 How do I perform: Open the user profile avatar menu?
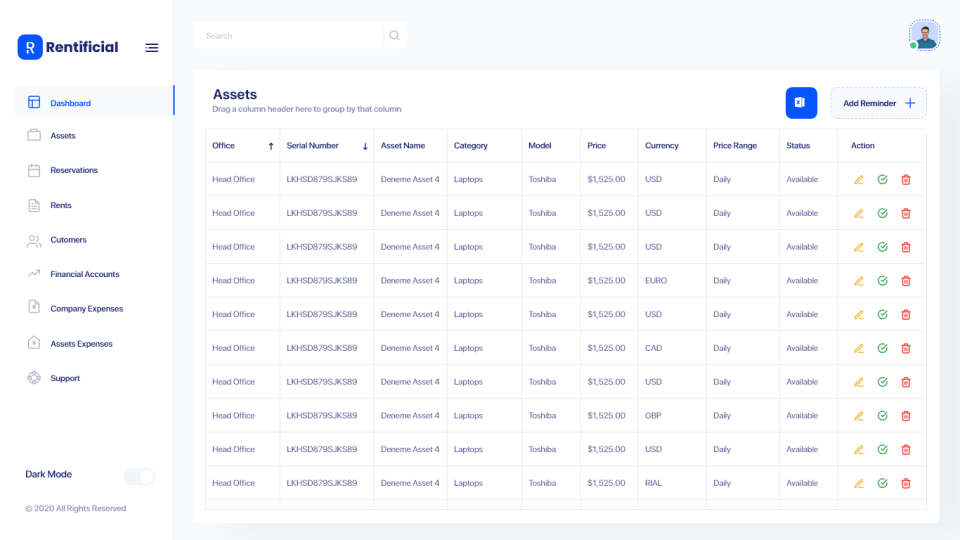click(925, 36)
